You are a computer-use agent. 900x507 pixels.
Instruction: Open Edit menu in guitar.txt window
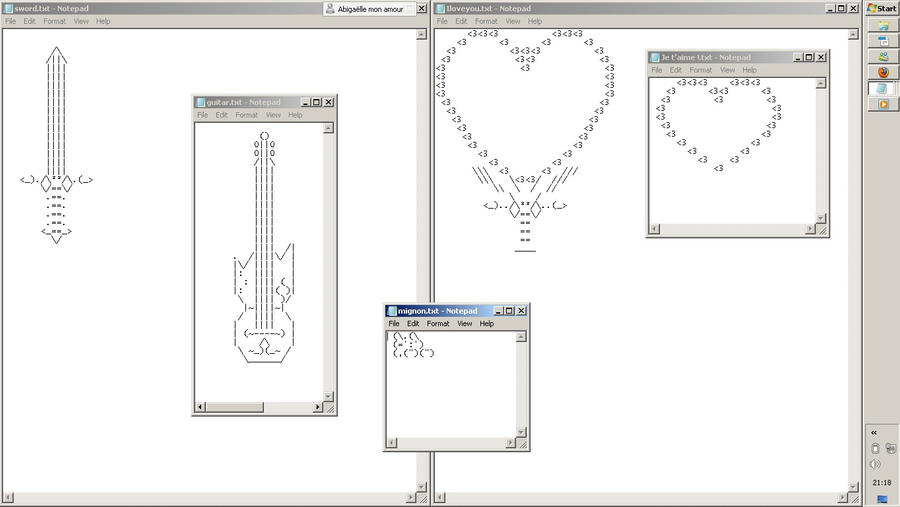point(222,115)
